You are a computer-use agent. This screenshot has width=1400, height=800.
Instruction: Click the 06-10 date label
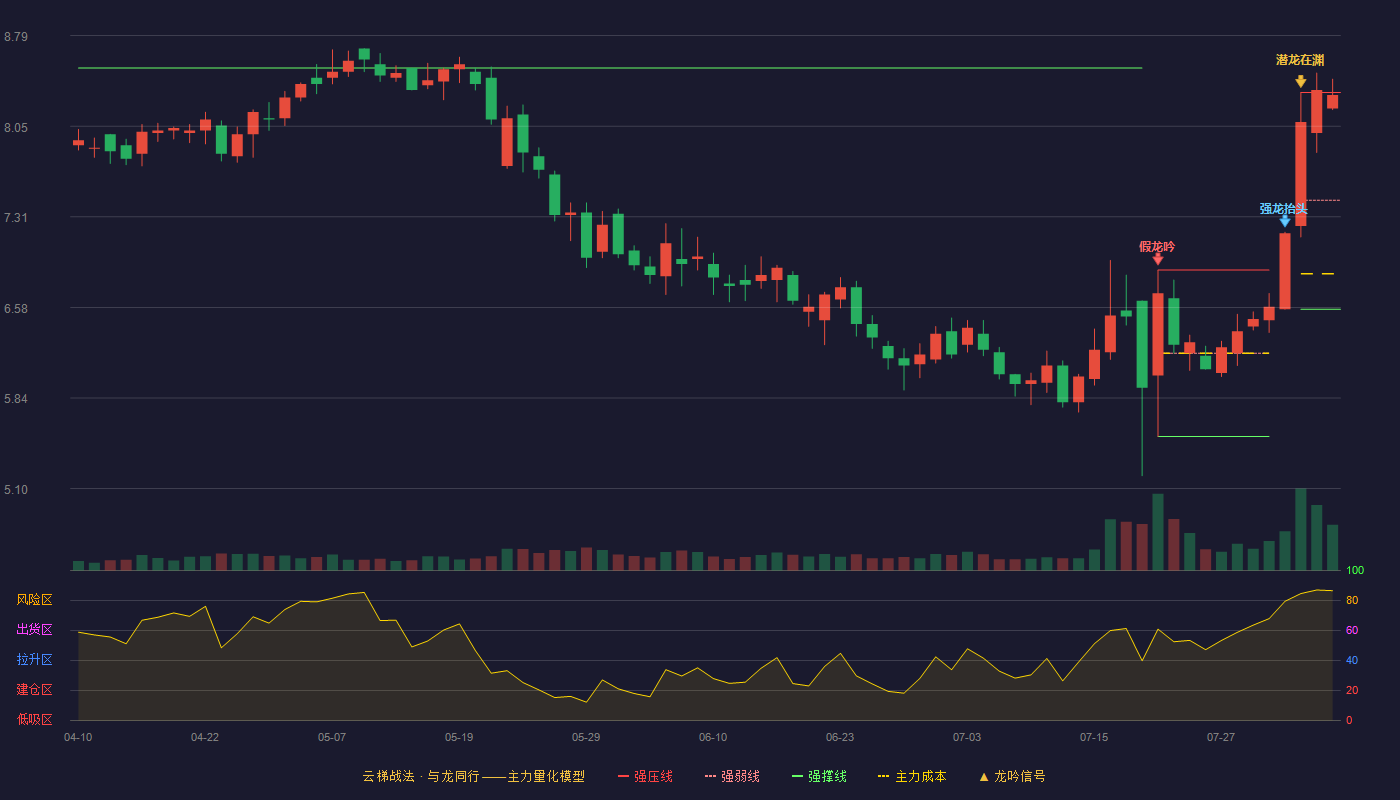[713, 737]
